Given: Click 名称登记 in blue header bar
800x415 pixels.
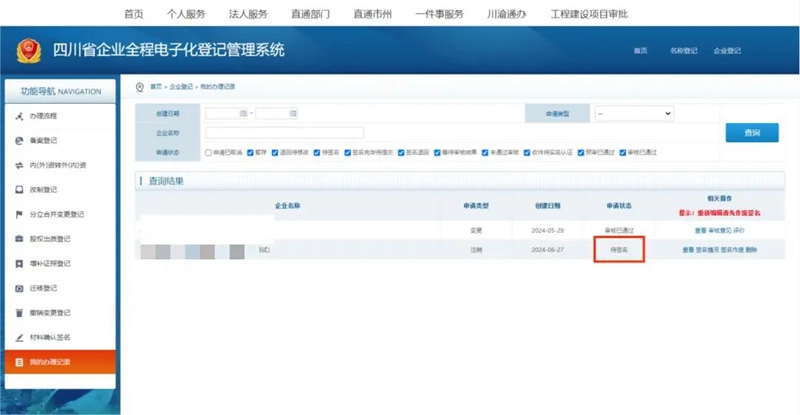Looking at the screenshot, I should point(684,51).
